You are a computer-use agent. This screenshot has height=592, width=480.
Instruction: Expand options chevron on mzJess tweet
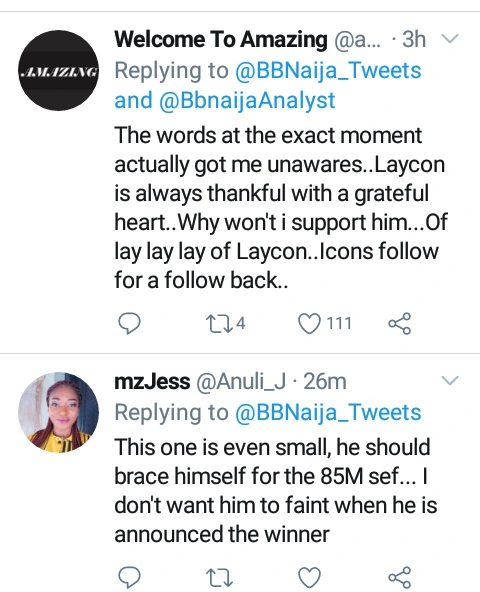450,380
